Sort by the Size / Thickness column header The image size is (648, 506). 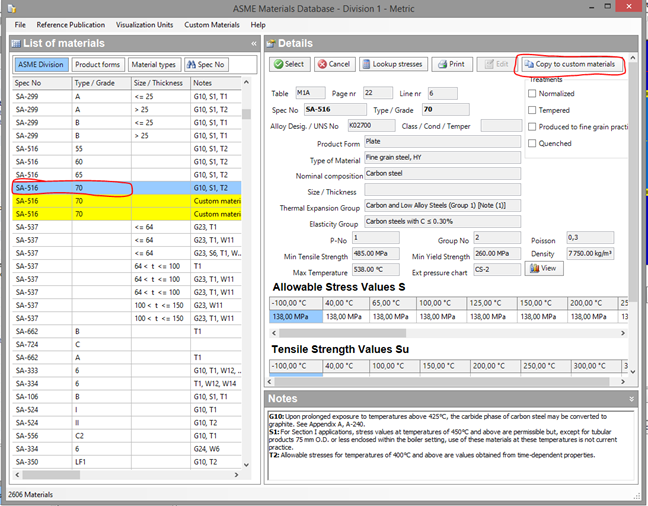click(161, 83)
